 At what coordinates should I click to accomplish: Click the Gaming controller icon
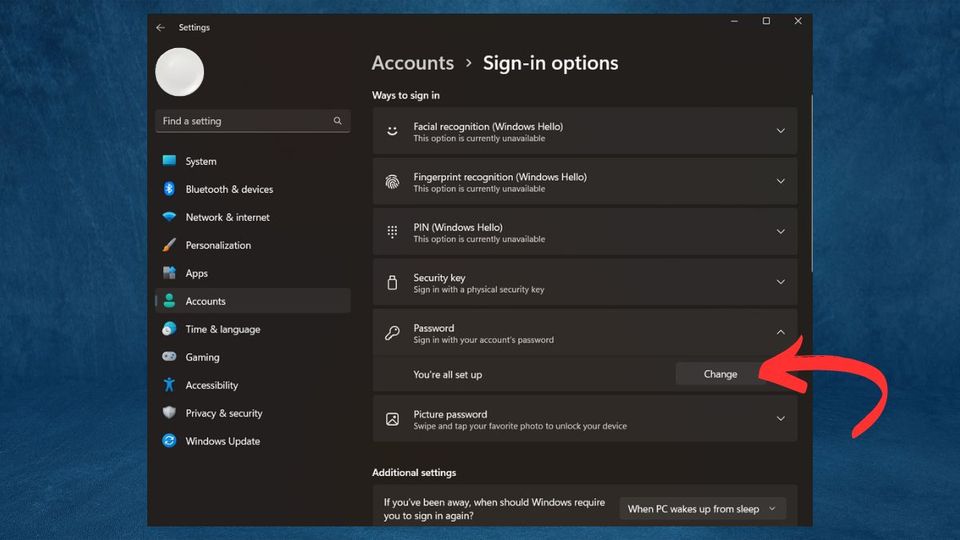(170, 356)
